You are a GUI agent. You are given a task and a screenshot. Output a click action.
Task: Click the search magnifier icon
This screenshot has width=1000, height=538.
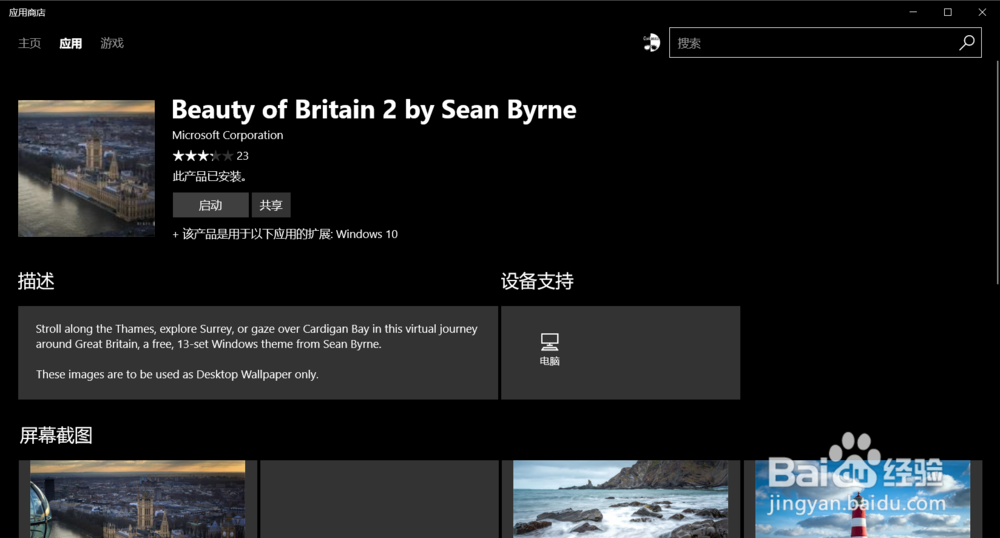[x=967, y=43]
